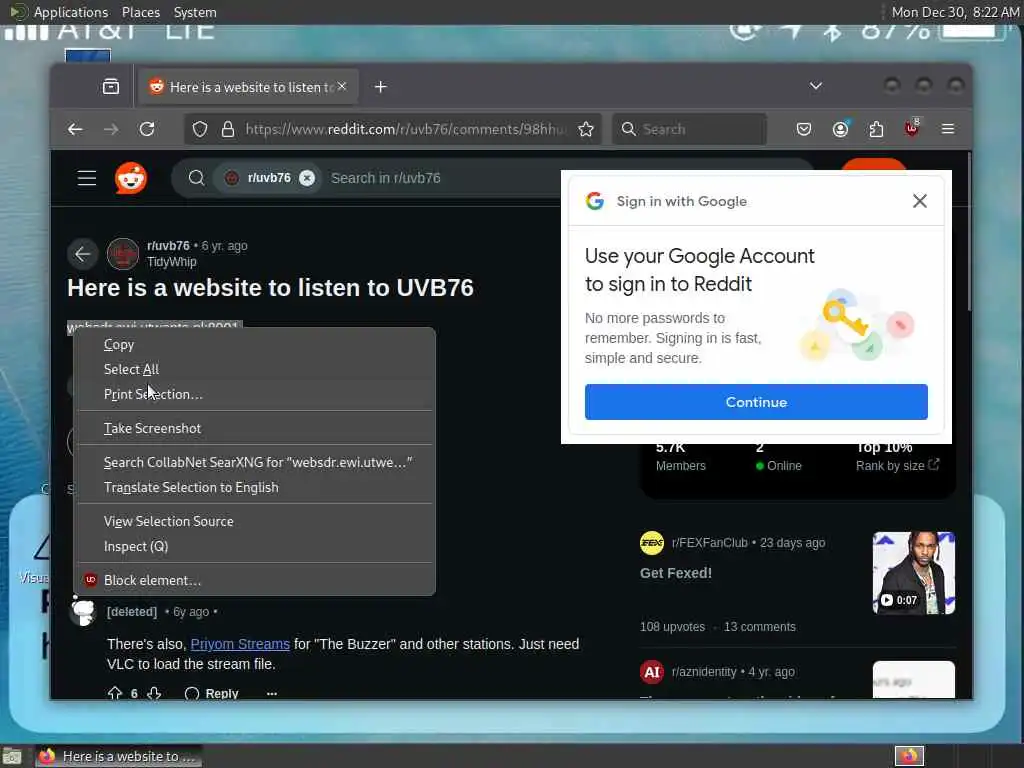
Task: Choose Select All from the context menu
Action: [x=255, y=370]
